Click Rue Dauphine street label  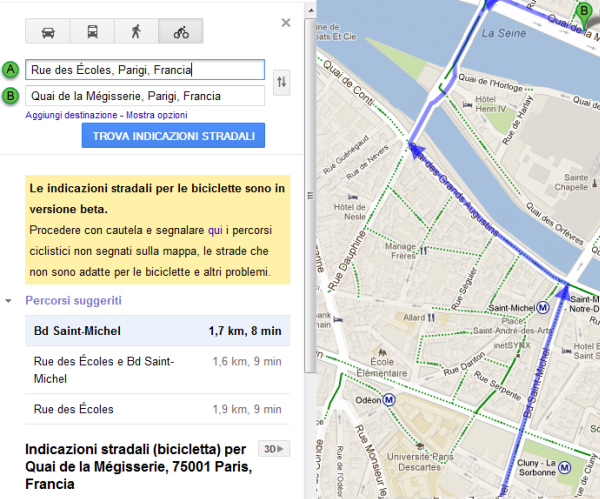coord(347,261)
